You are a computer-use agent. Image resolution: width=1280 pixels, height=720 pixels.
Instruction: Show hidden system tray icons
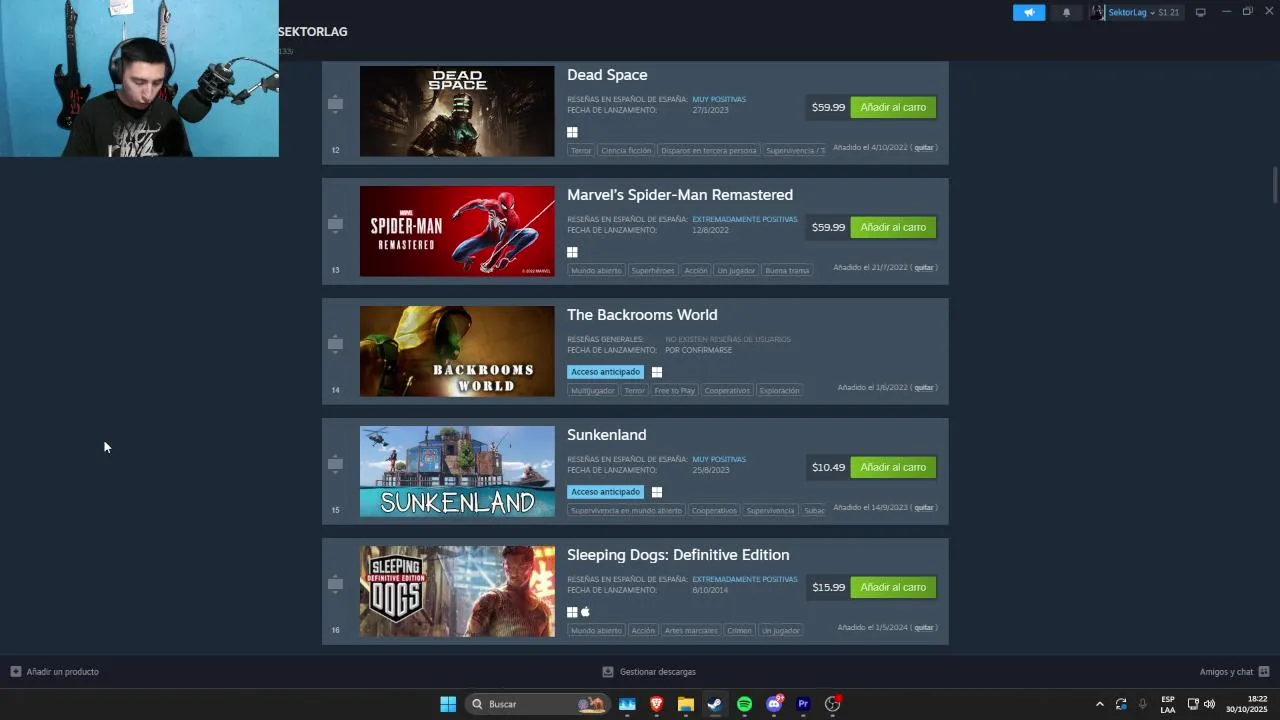[1100, 704]
